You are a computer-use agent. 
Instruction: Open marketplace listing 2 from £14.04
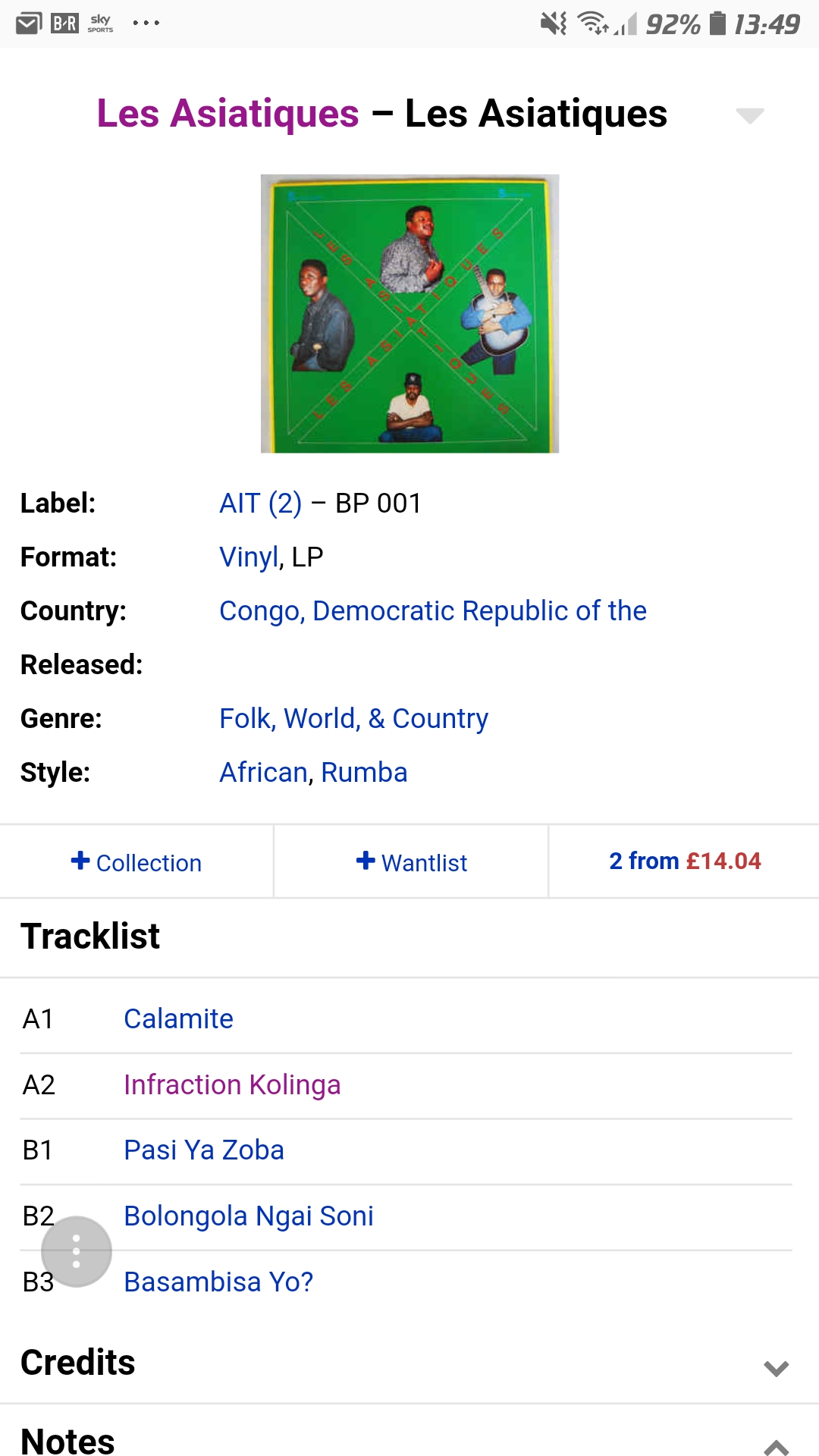685,861
